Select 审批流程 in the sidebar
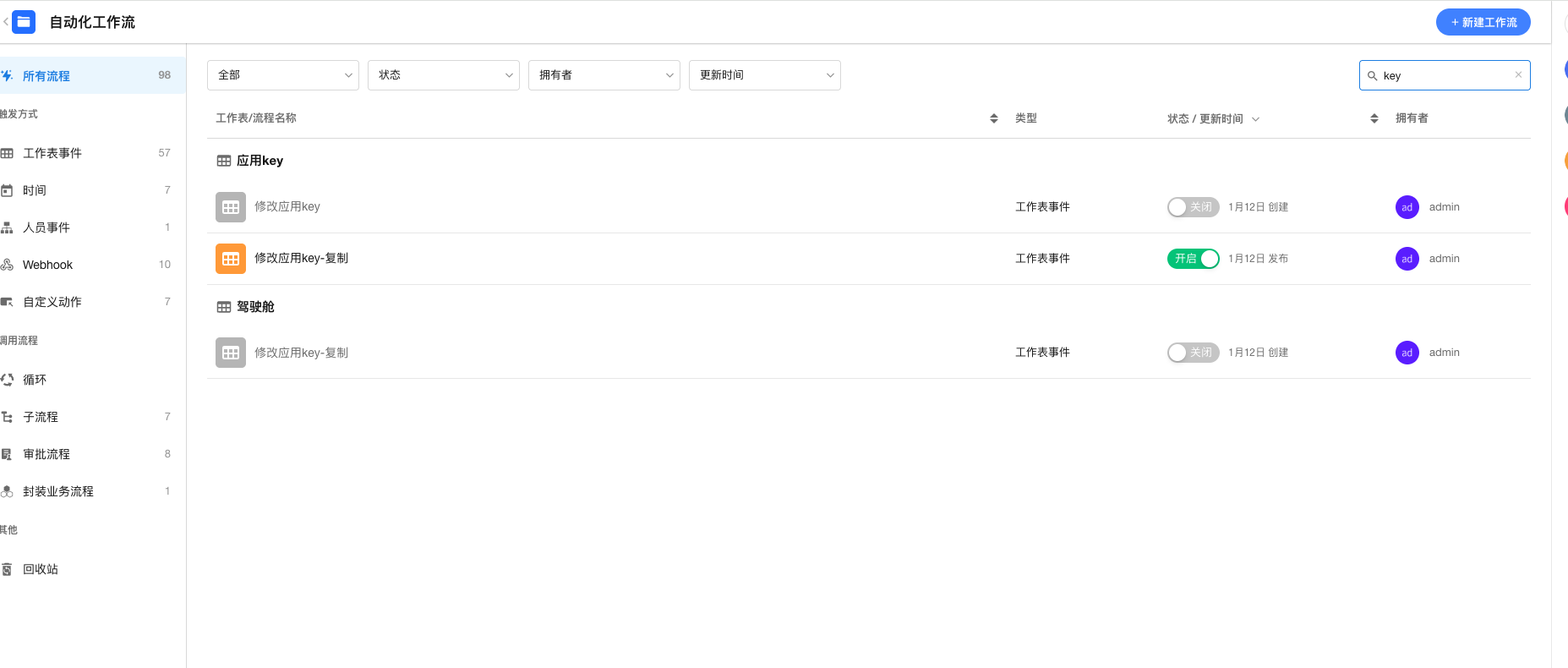This screenshot has height=668, width=1568. 46,454
